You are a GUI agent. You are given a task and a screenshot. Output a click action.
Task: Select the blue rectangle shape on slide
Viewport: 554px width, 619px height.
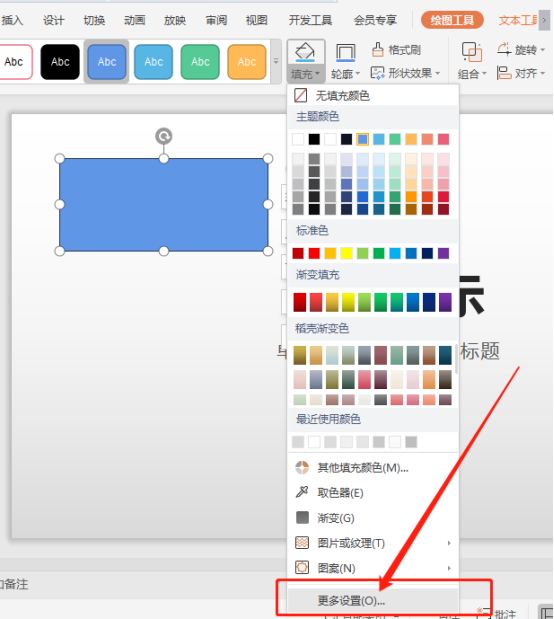pos(163,204)
